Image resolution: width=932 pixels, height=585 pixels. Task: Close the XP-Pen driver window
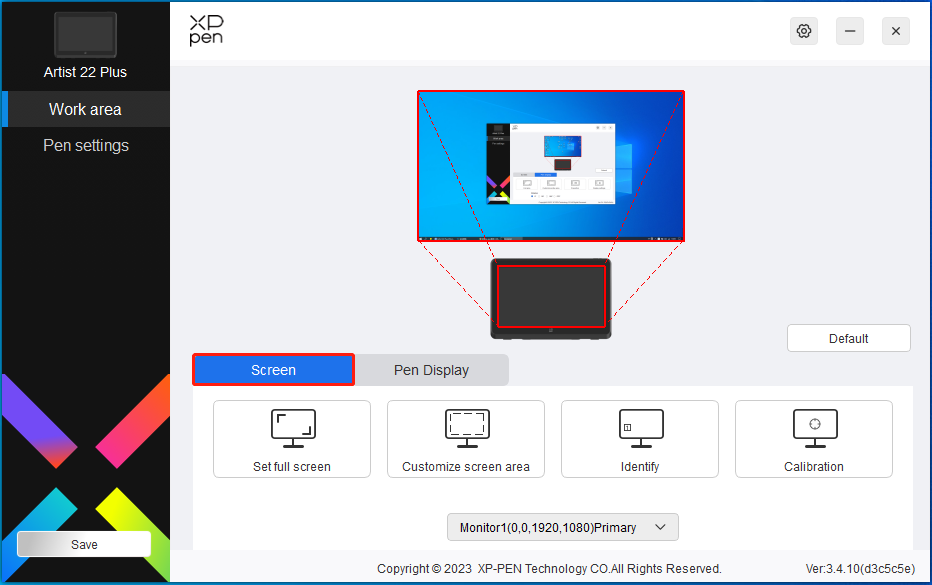click(x=896, y=31)
